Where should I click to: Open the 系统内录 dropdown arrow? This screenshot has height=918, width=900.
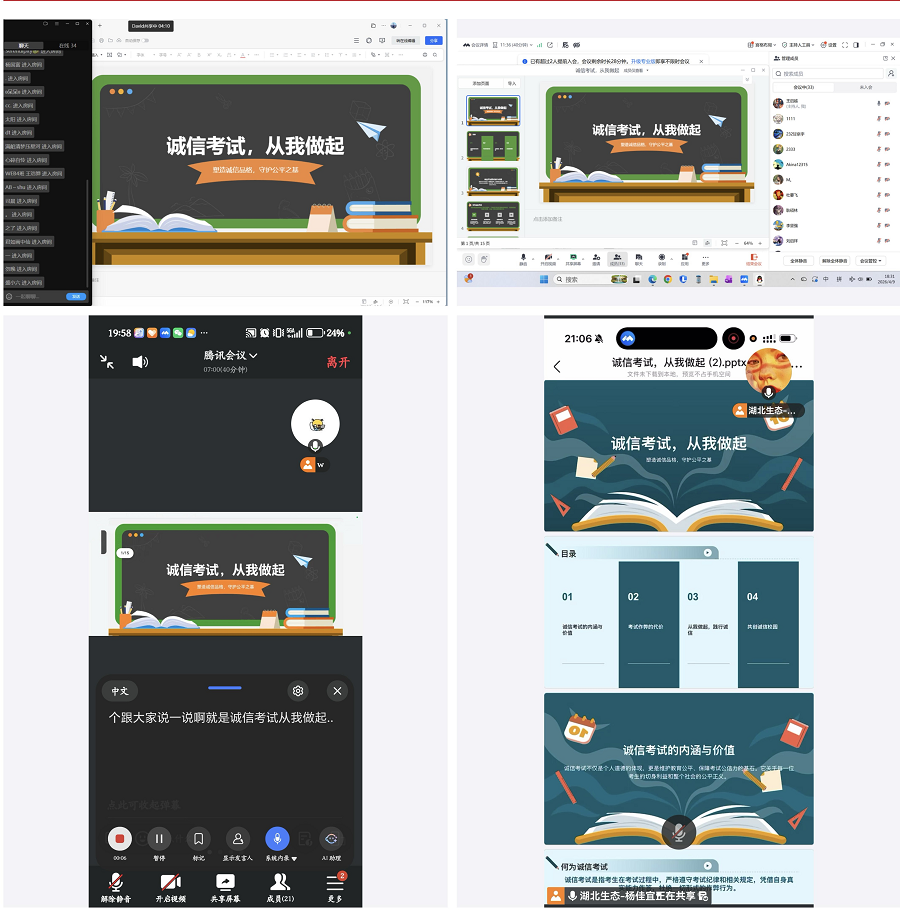coord(295,857)
